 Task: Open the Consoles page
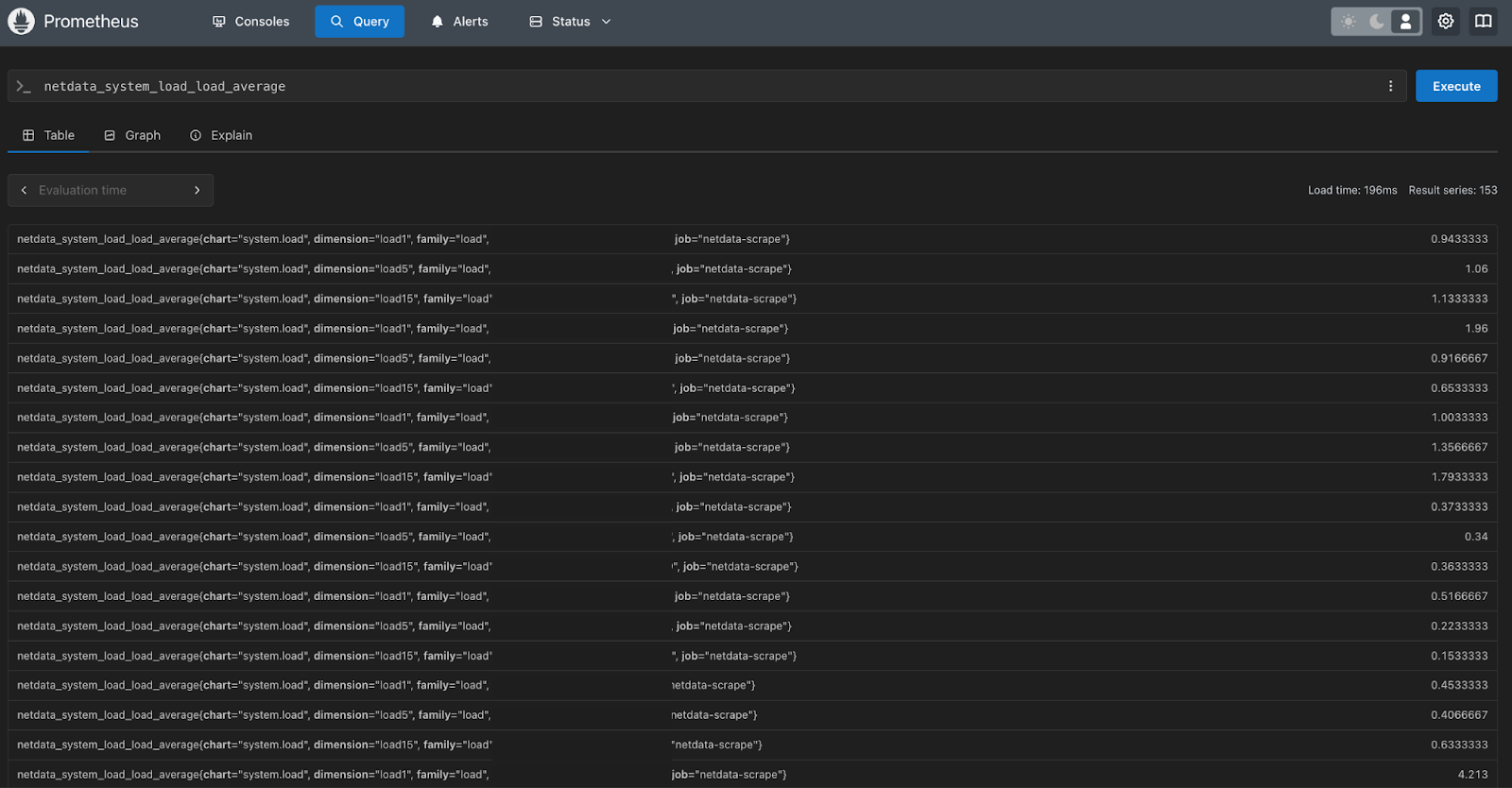[250, 22]
